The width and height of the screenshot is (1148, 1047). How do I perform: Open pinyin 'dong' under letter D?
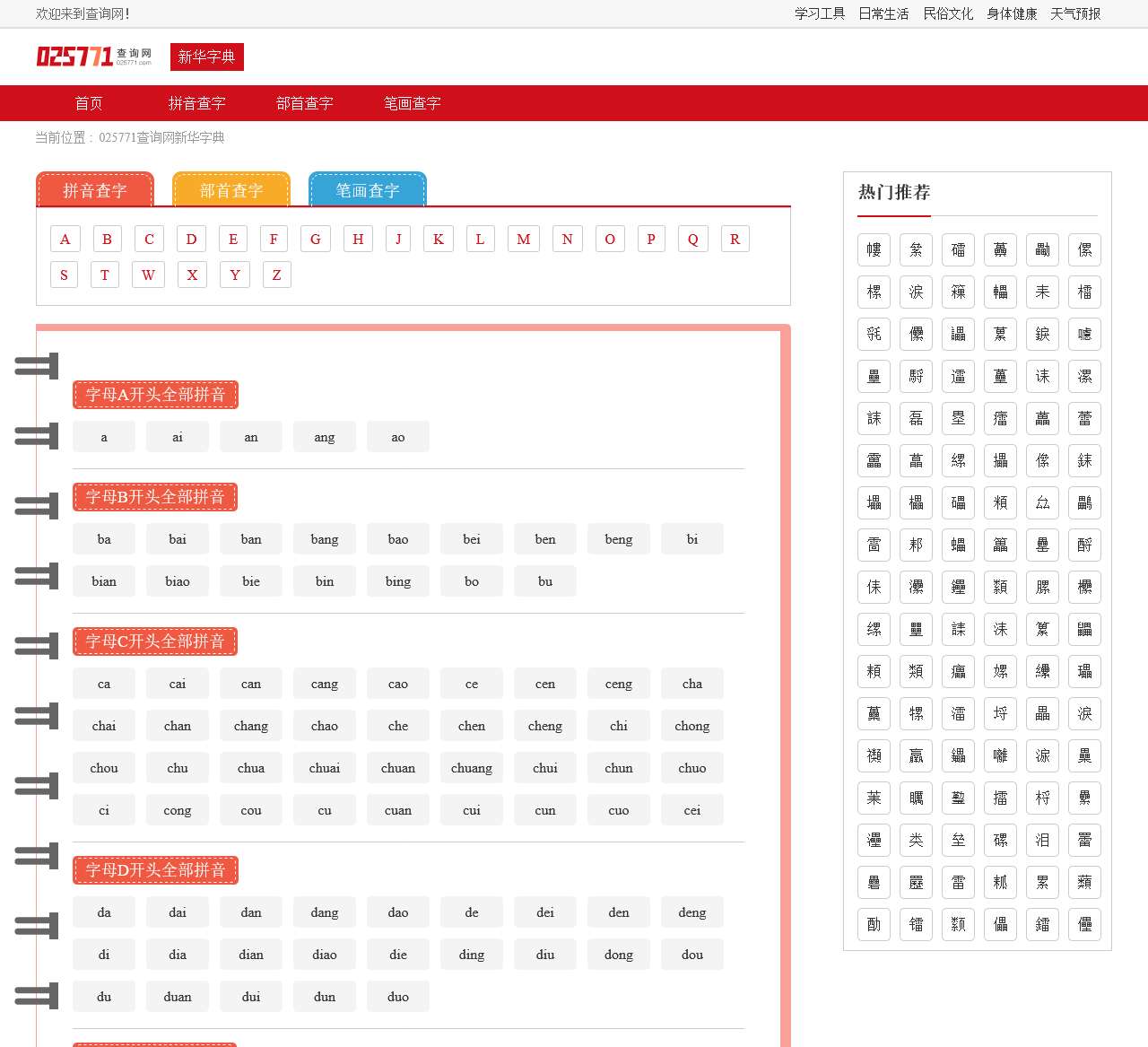click(x=618, y=955)
